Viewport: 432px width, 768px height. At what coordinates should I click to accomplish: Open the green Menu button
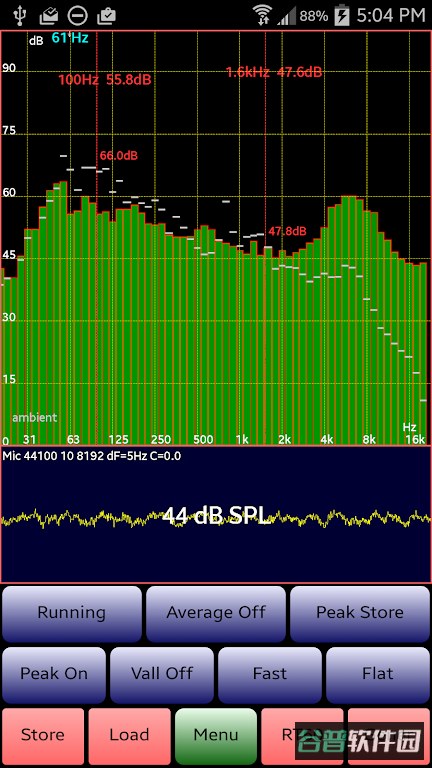(216, 736)
